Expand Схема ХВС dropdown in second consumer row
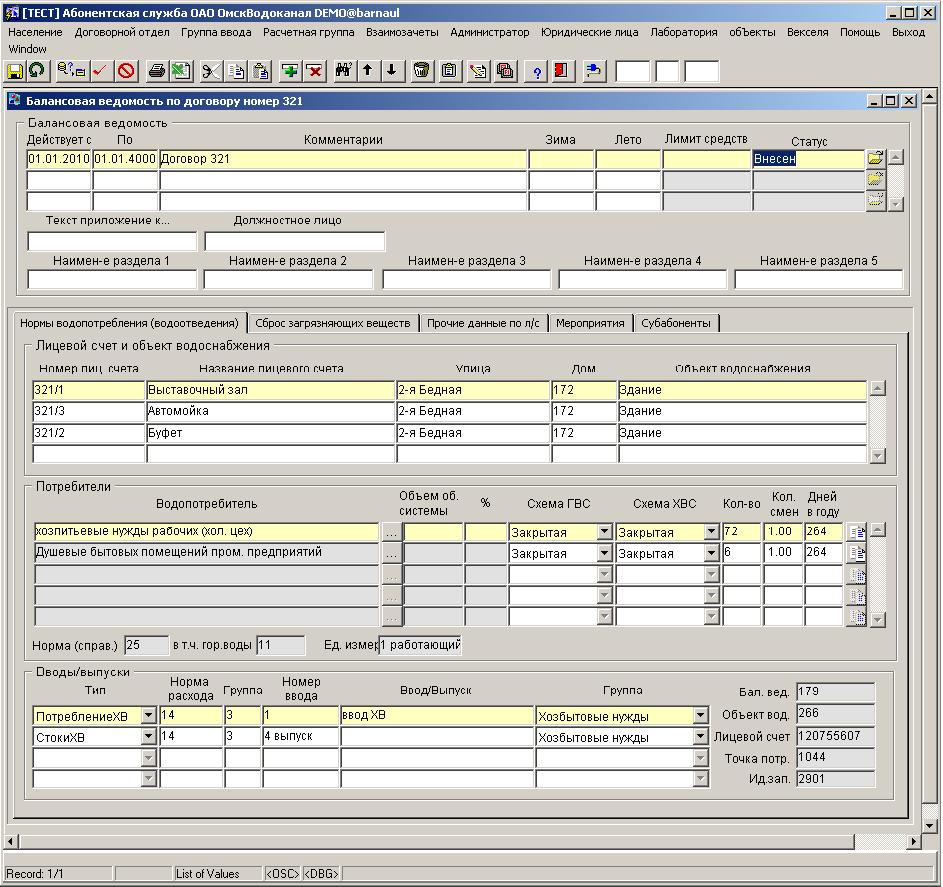943x887 pixels. (710, 553)
